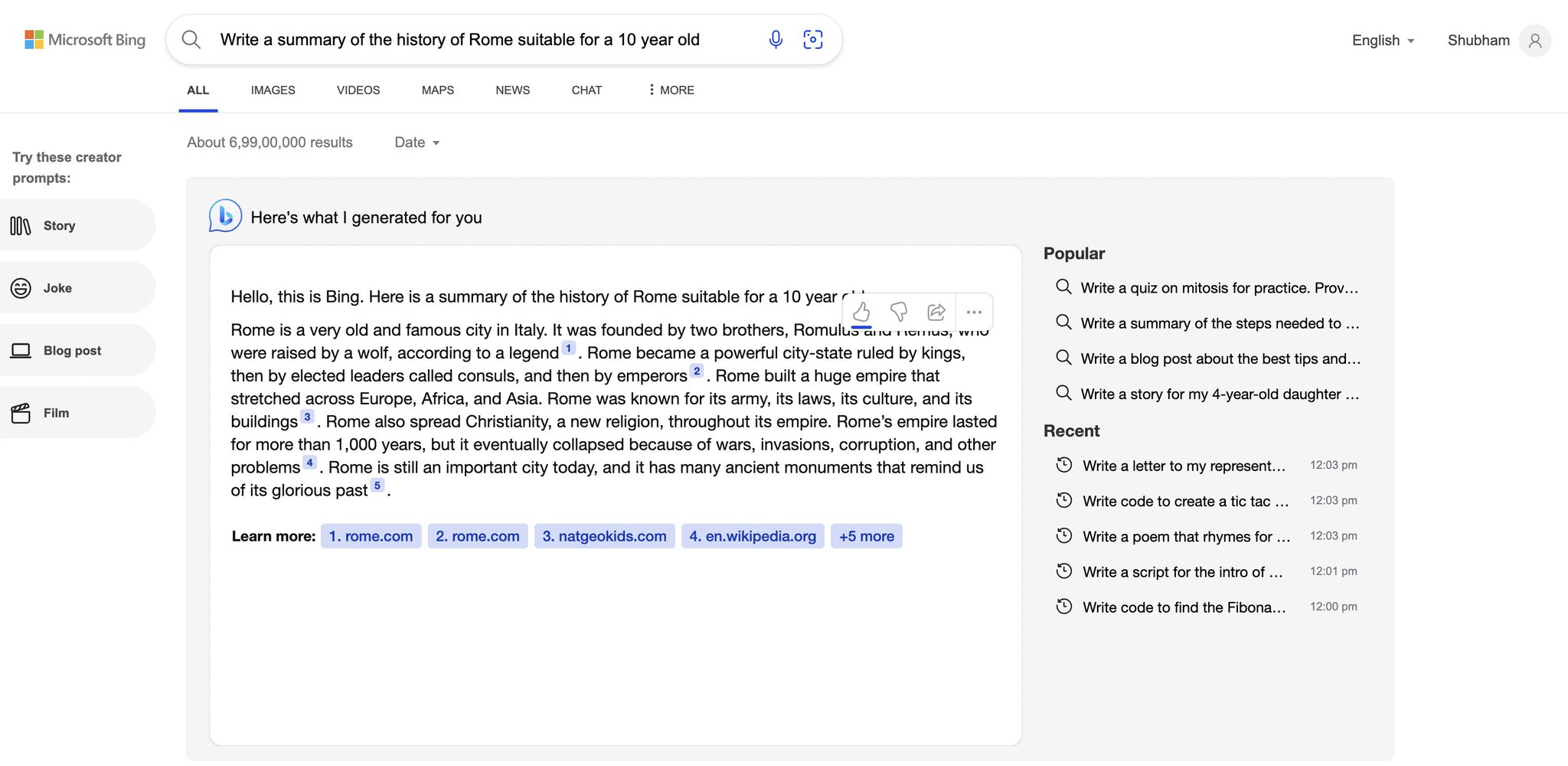
Task: Open the natgeokids.com source link
Action: pyautogui.click(x=604, y=536)
